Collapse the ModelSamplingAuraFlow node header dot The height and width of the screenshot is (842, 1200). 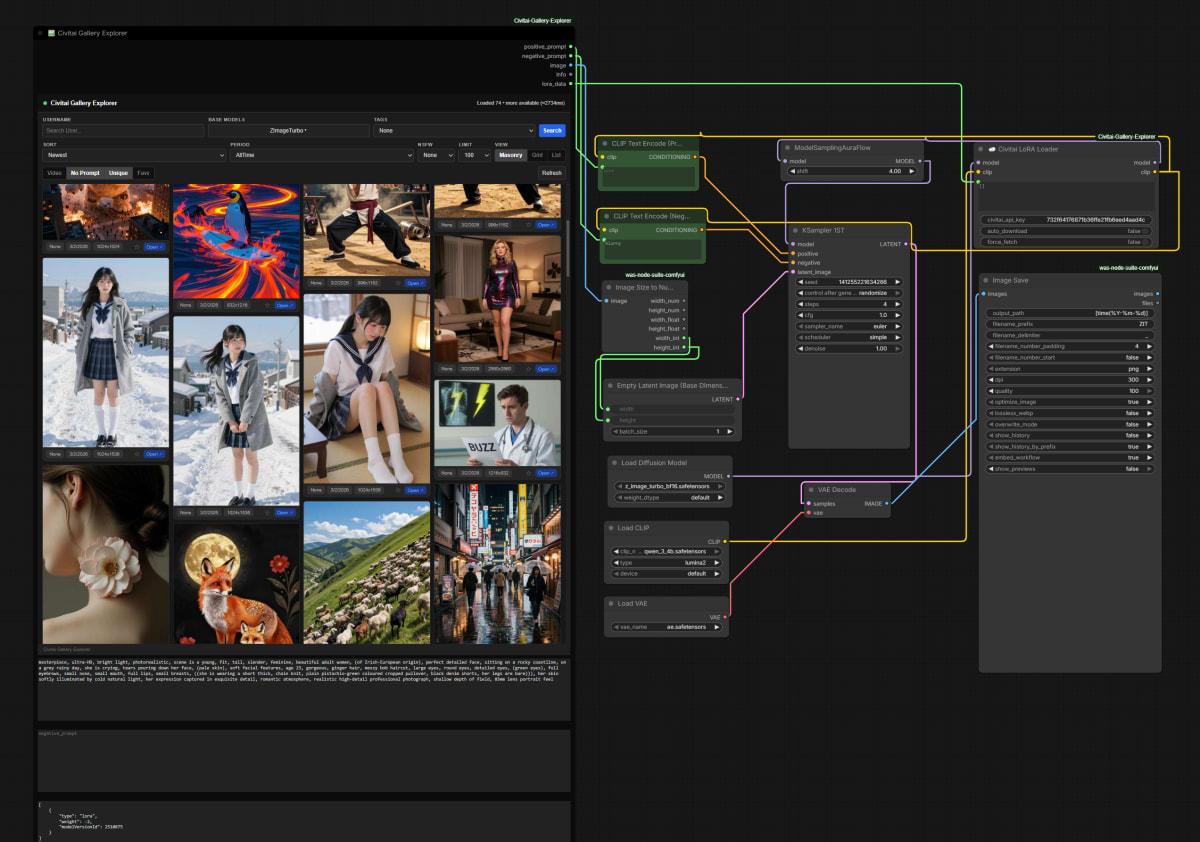point(787,148)
